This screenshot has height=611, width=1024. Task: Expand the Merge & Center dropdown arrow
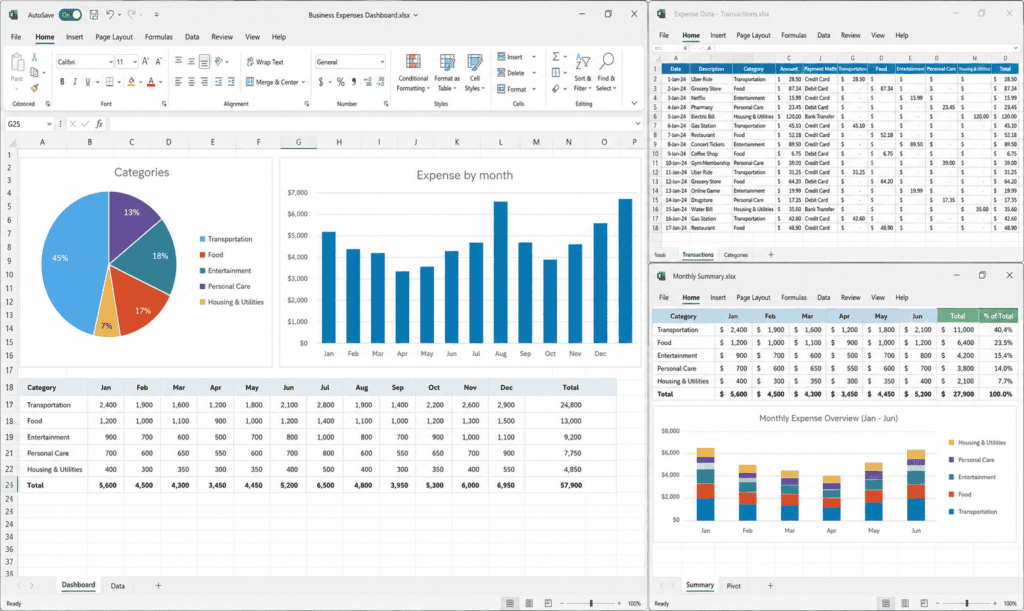click(x=303, y=82)
